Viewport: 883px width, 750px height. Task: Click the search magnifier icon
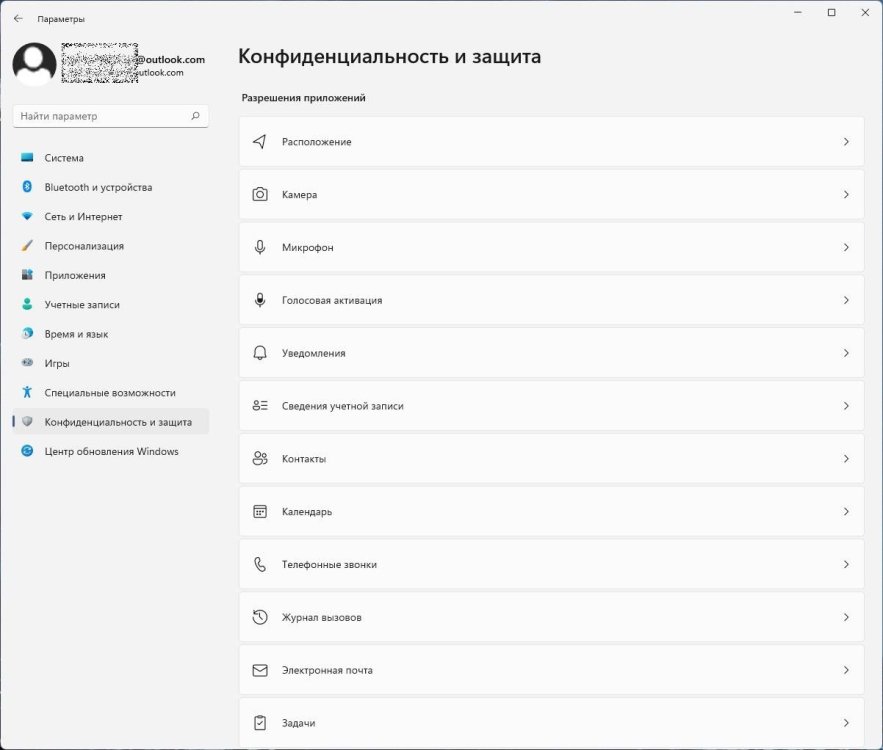click(x=196, y=116)
